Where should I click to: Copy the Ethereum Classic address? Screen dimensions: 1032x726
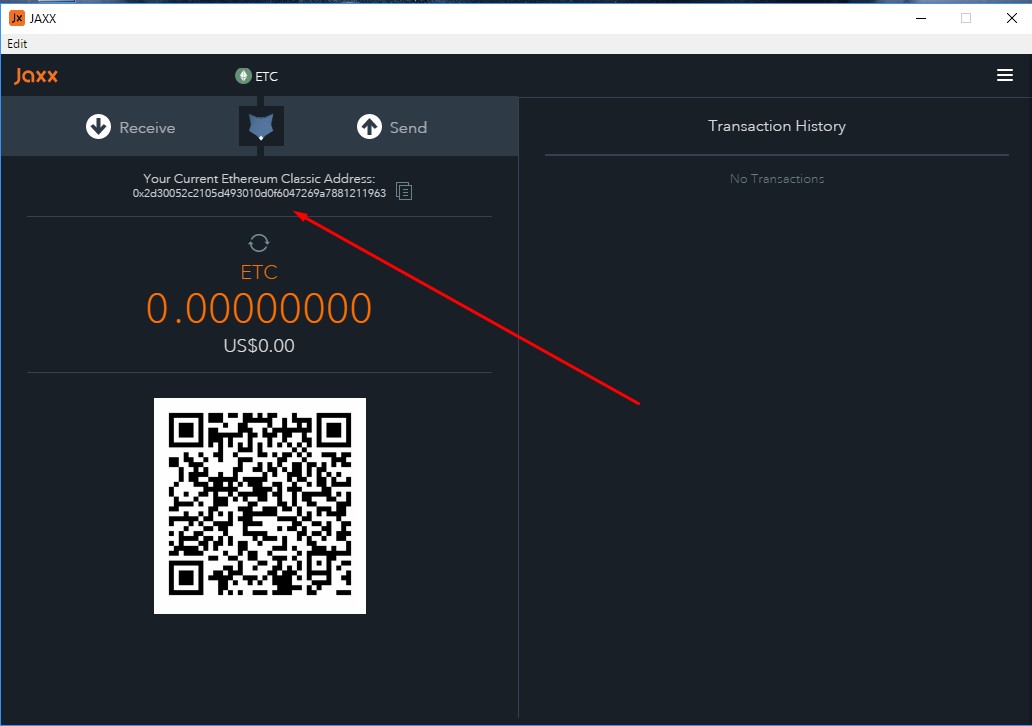[404, 191]
